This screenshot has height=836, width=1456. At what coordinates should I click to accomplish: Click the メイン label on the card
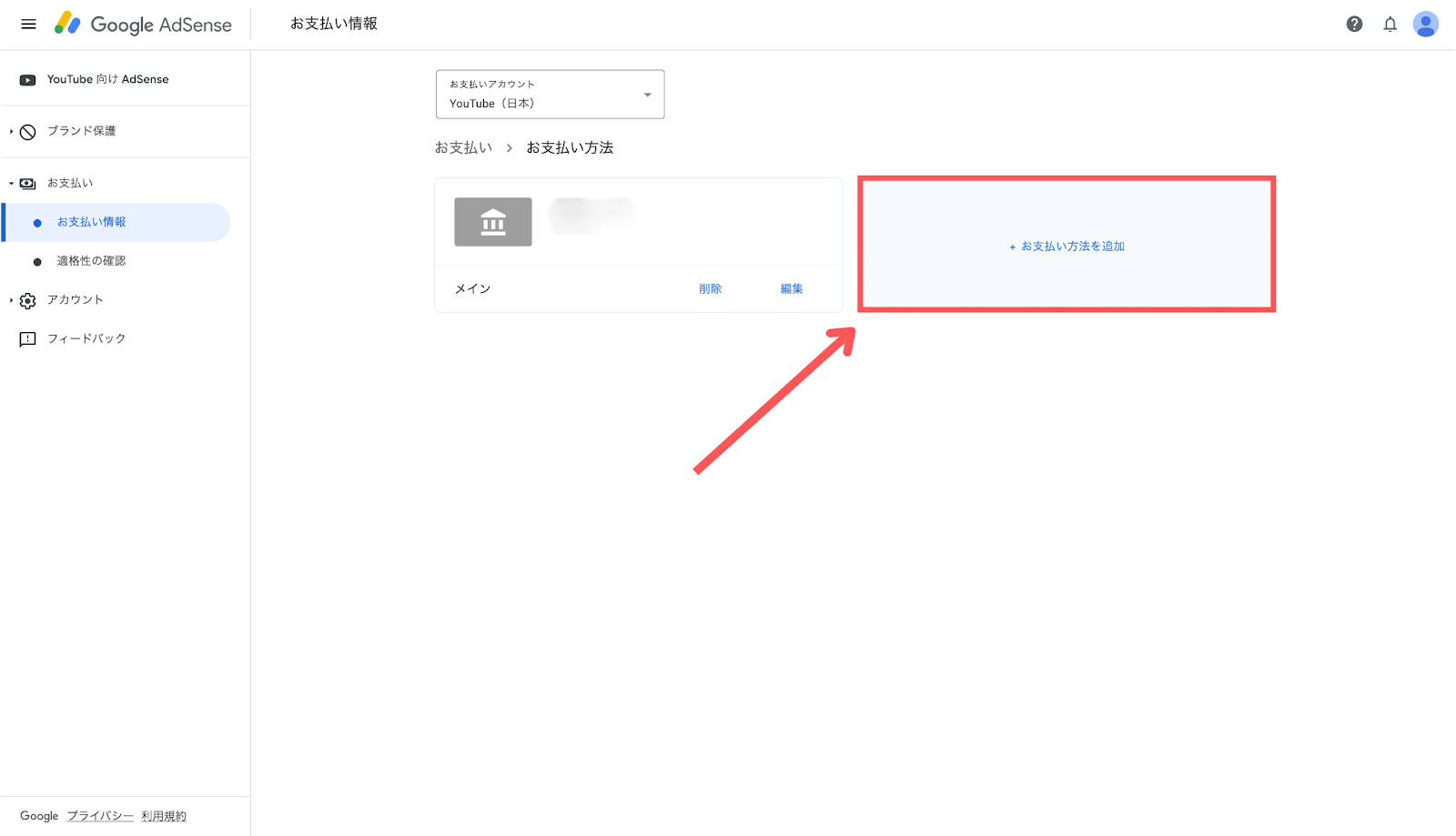point(472,289)
